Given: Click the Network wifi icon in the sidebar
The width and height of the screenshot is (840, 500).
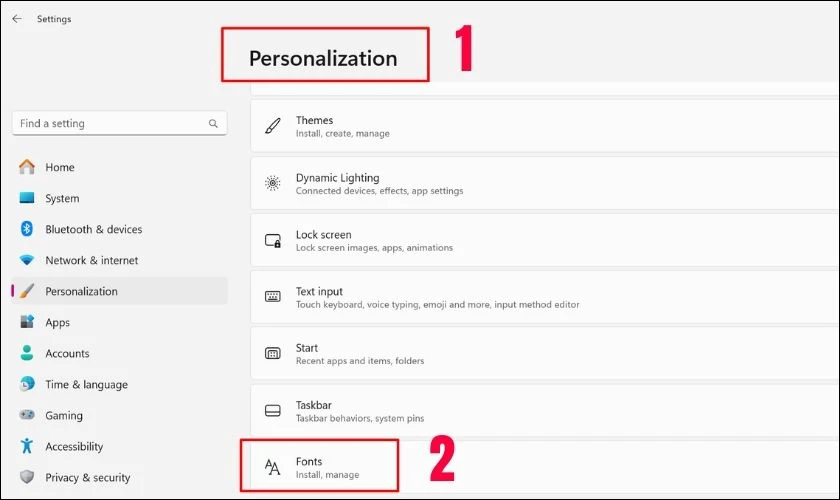Looking at the screenshot, I should click(x=27, y=260).
